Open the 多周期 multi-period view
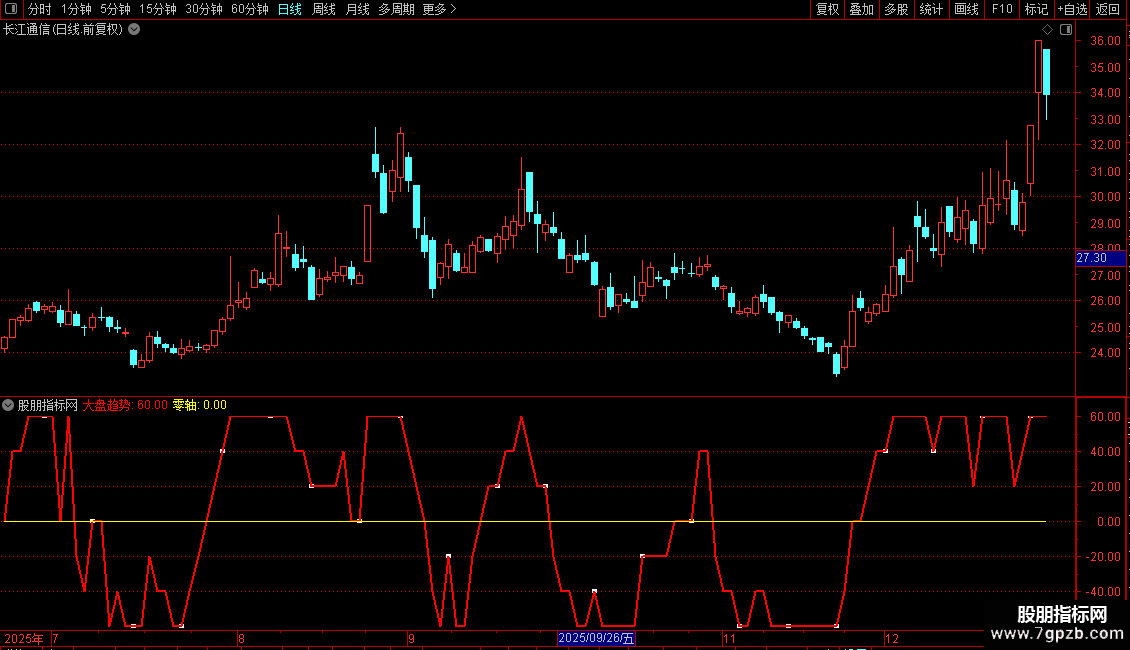Viewport: 1130px width, 650px height. (x=396, y=9)
